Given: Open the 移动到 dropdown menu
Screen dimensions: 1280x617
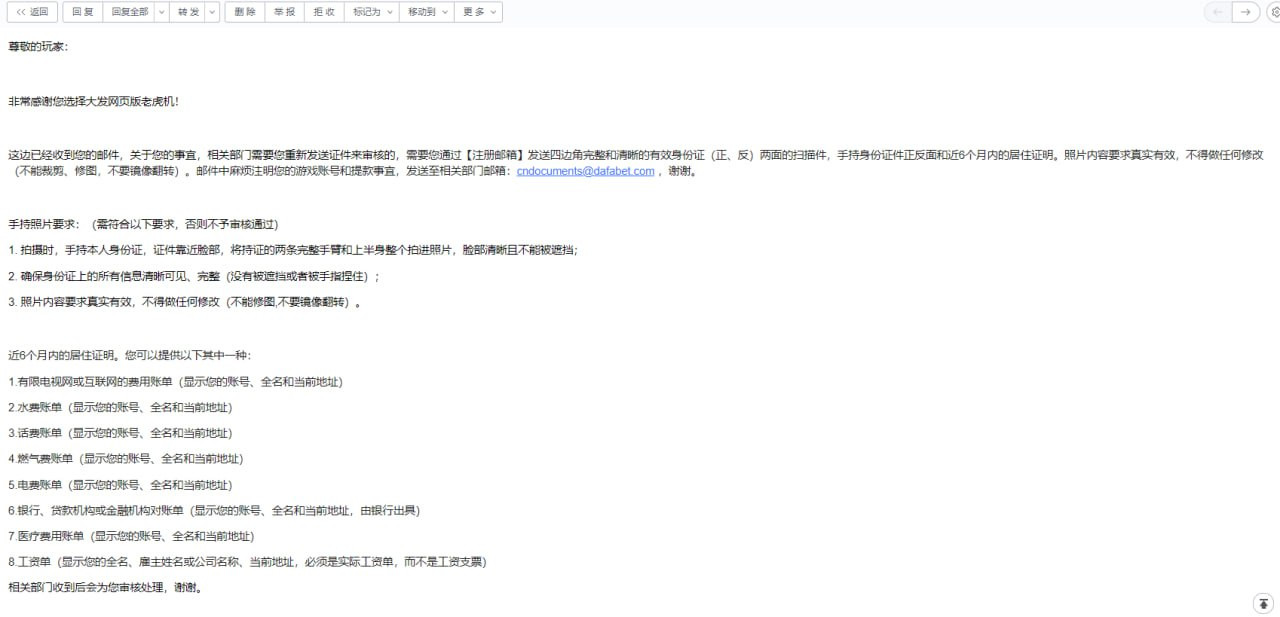Looking at the screenshot, I should (x=427, y=12).
